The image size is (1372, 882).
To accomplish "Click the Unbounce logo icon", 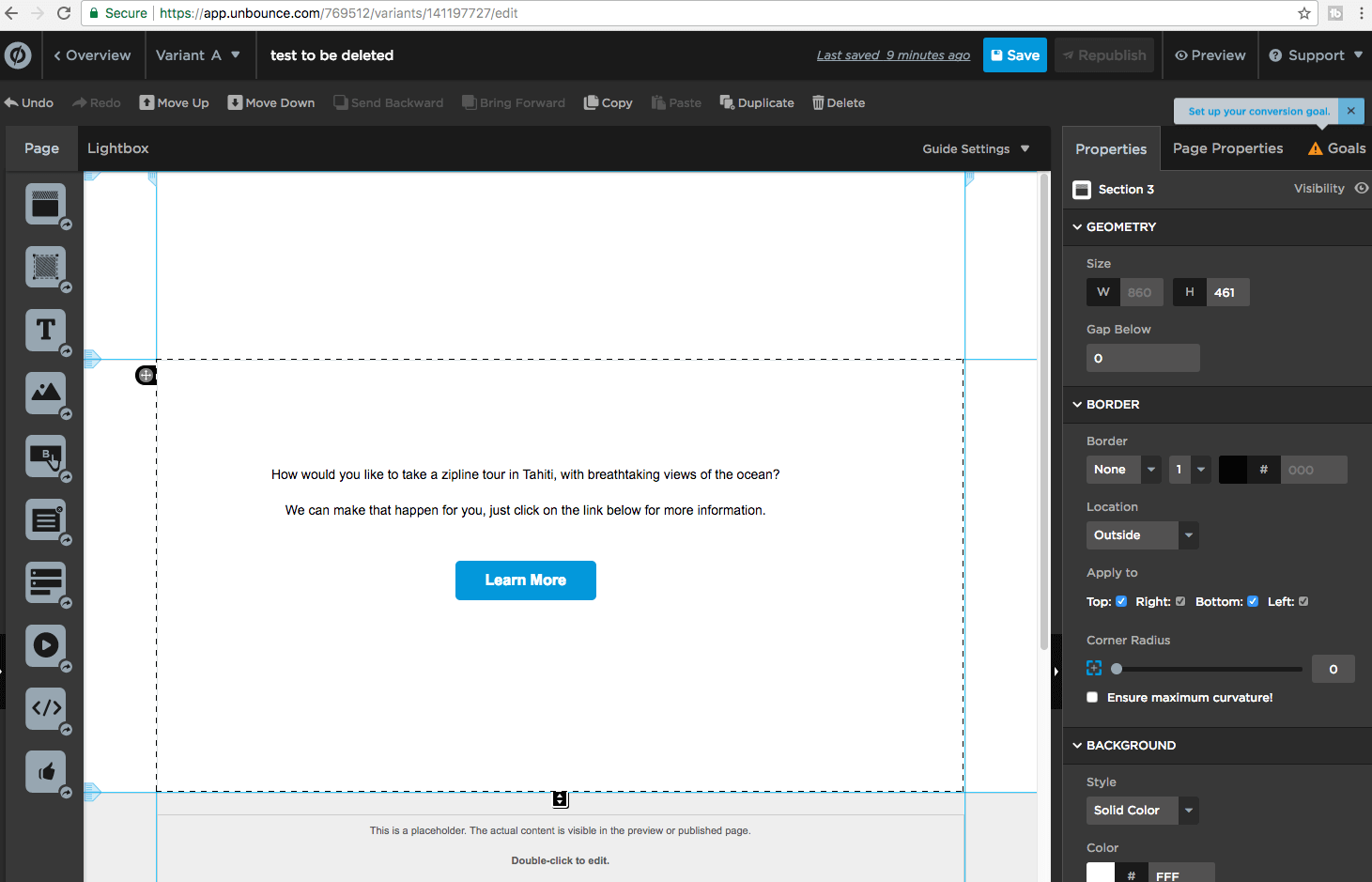I will click(x=18, y=55).
